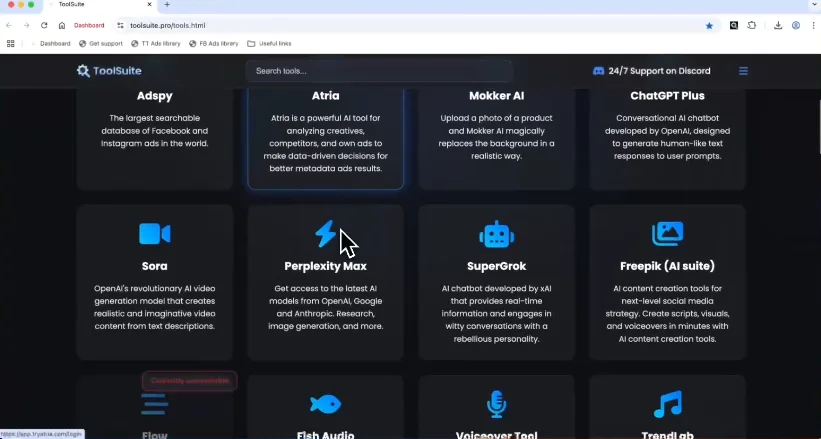
Task: Click the Perplexity Max title
Action: click(x=325, y=266)
